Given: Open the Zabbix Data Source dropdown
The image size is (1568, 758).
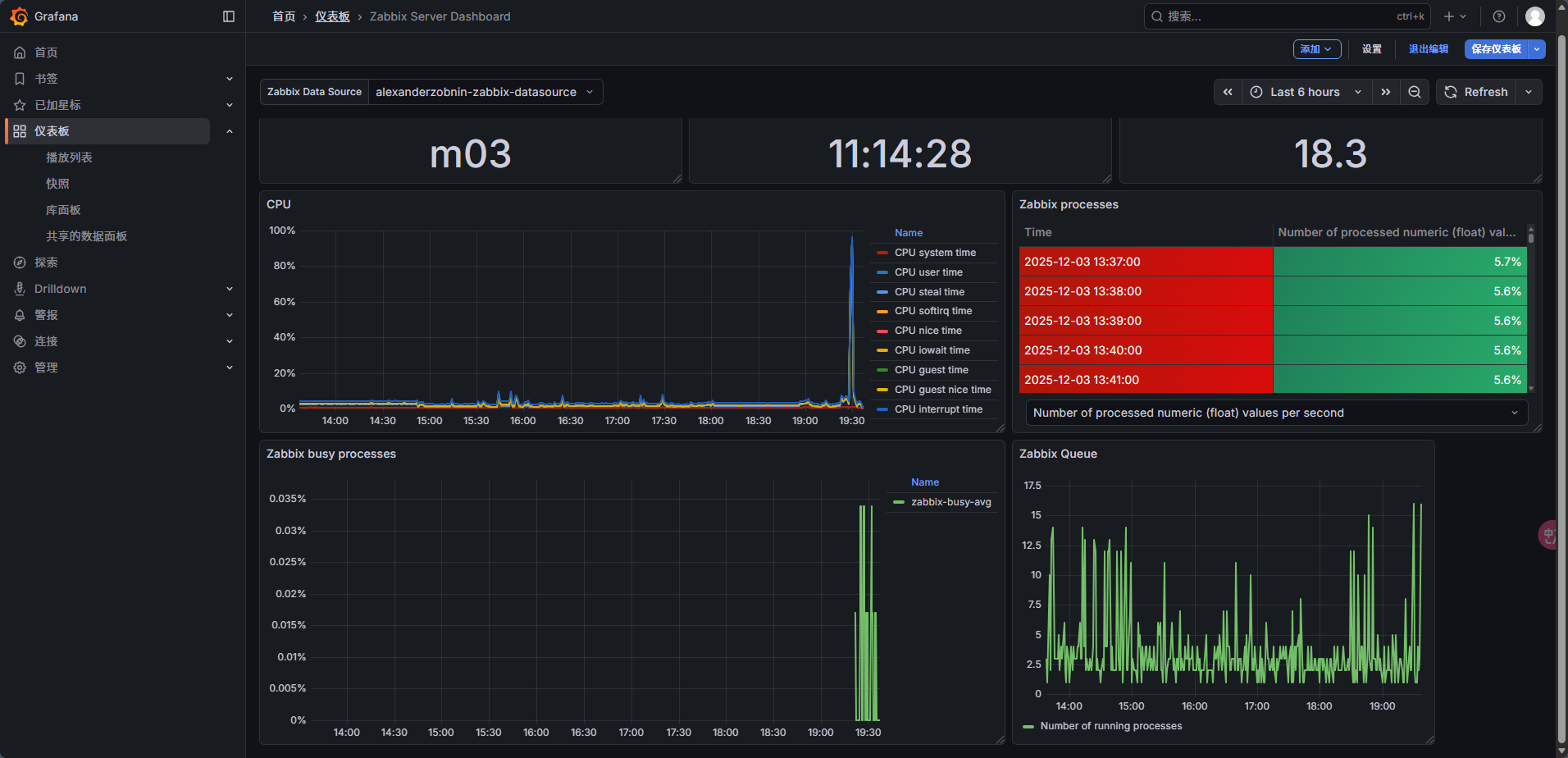Looking at the screenshot, I should 485,92.
